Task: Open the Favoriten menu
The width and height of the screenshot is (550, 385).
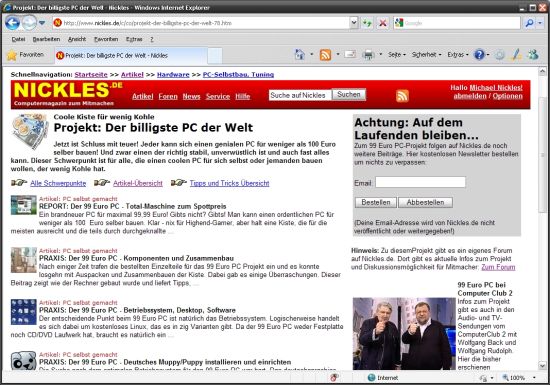Action: pos(106,39)
